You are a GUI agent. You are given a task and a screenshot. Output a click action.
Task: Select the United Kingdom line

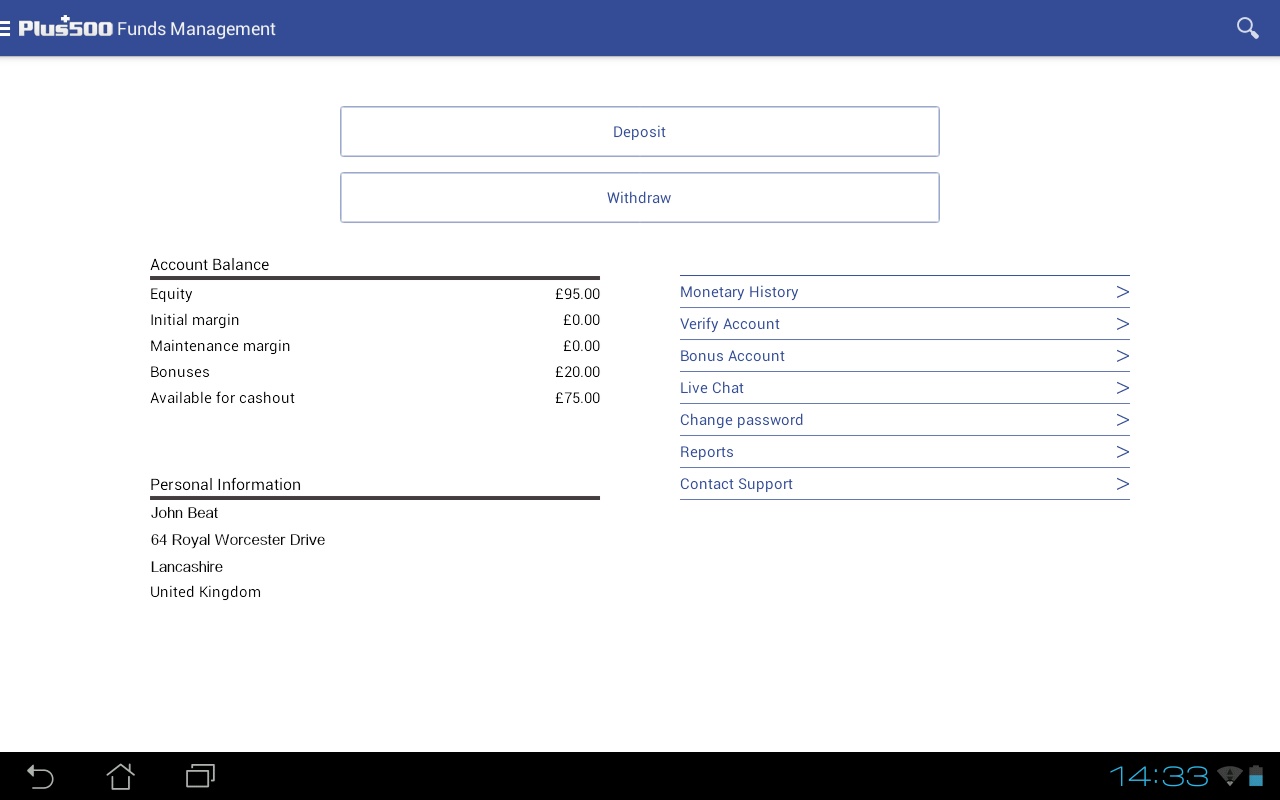tap(205, 592)
